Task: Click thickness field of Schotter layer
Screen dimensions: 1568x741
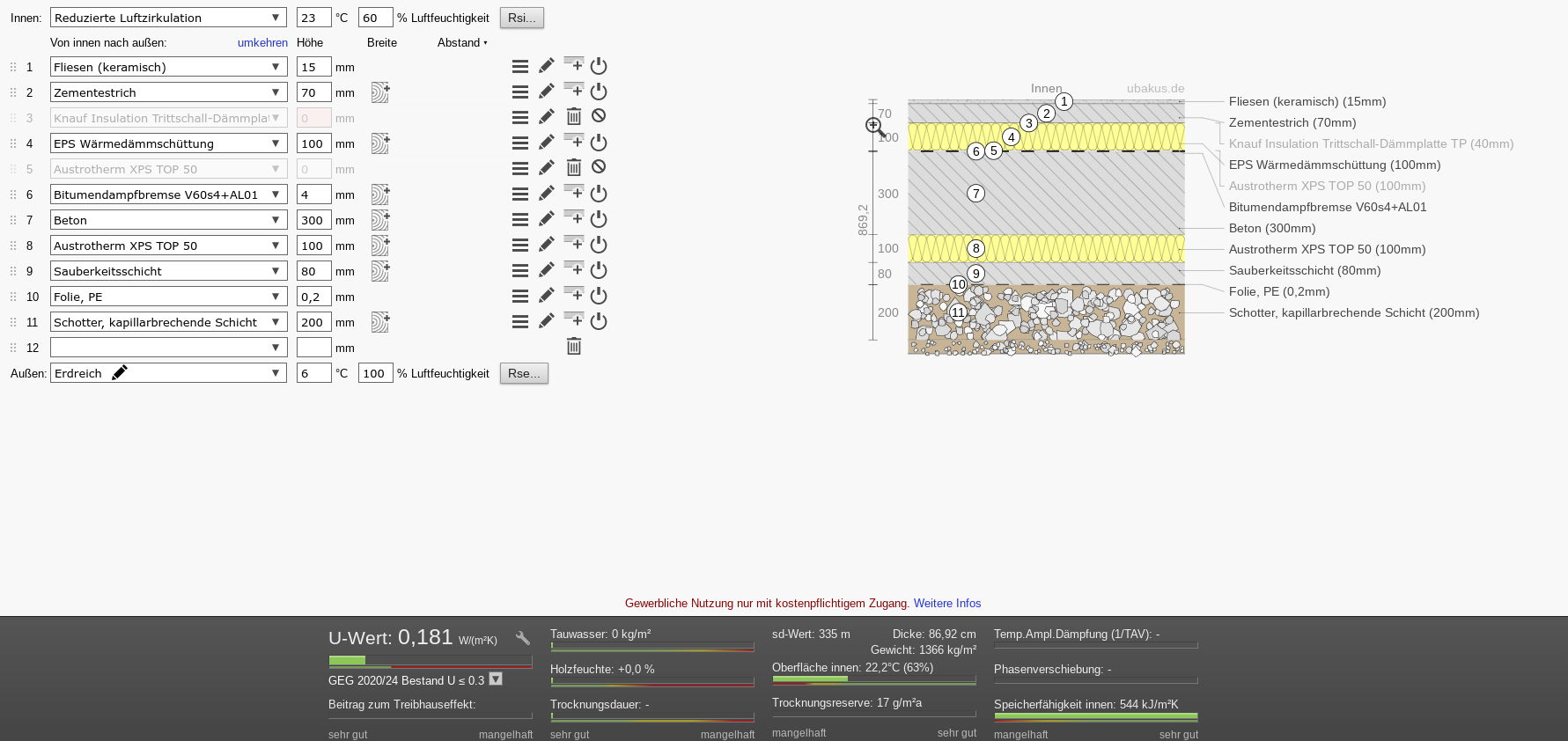Action: [313, 322]
